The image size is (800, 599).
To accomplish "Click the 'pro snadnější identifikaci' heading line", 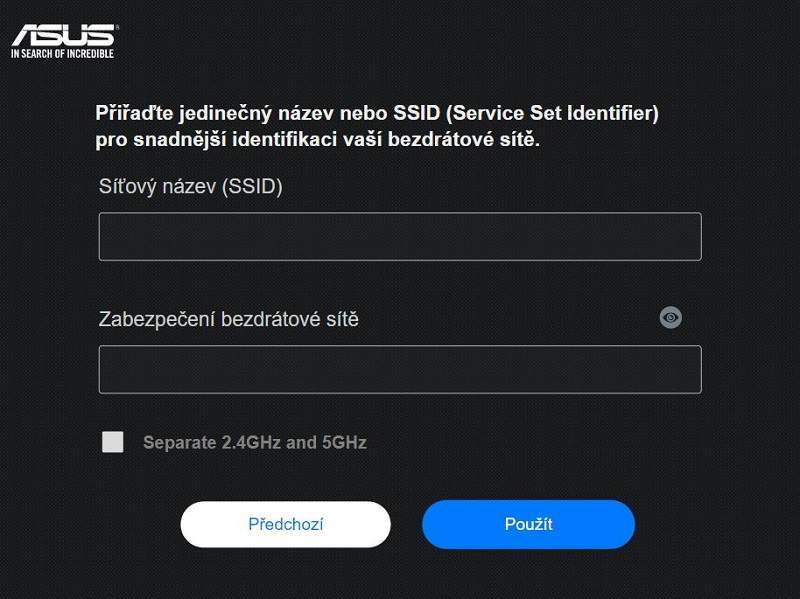I will tap(318, 140).
